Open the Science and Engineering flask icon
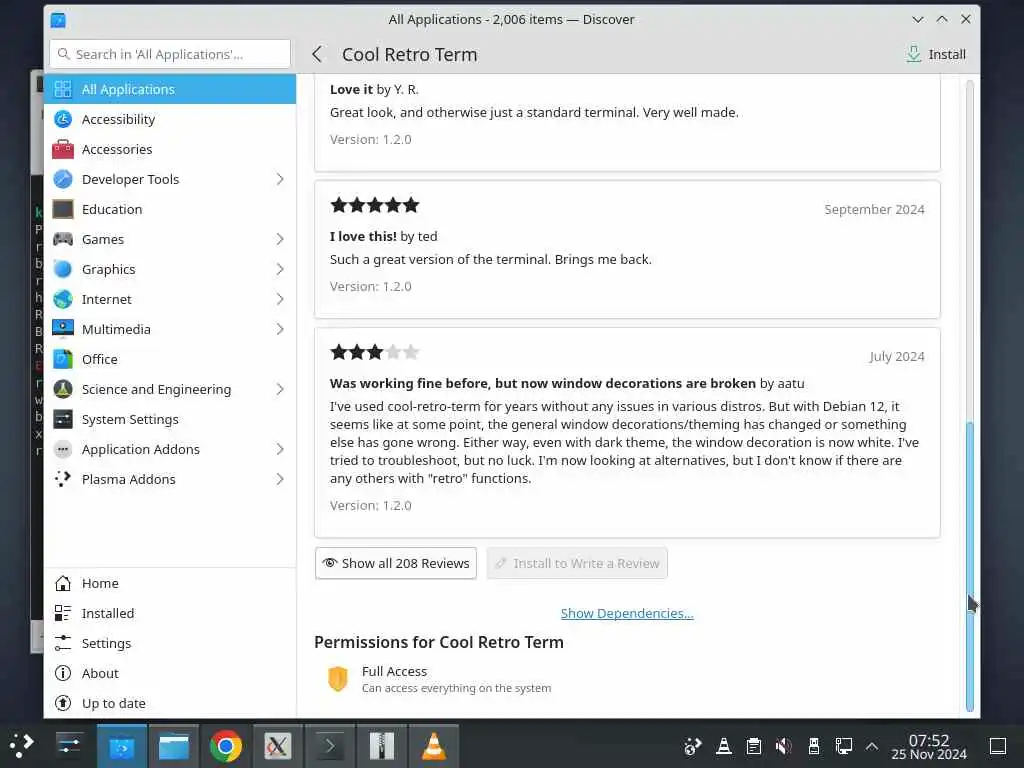The image size is (1024, 768). 63,389
